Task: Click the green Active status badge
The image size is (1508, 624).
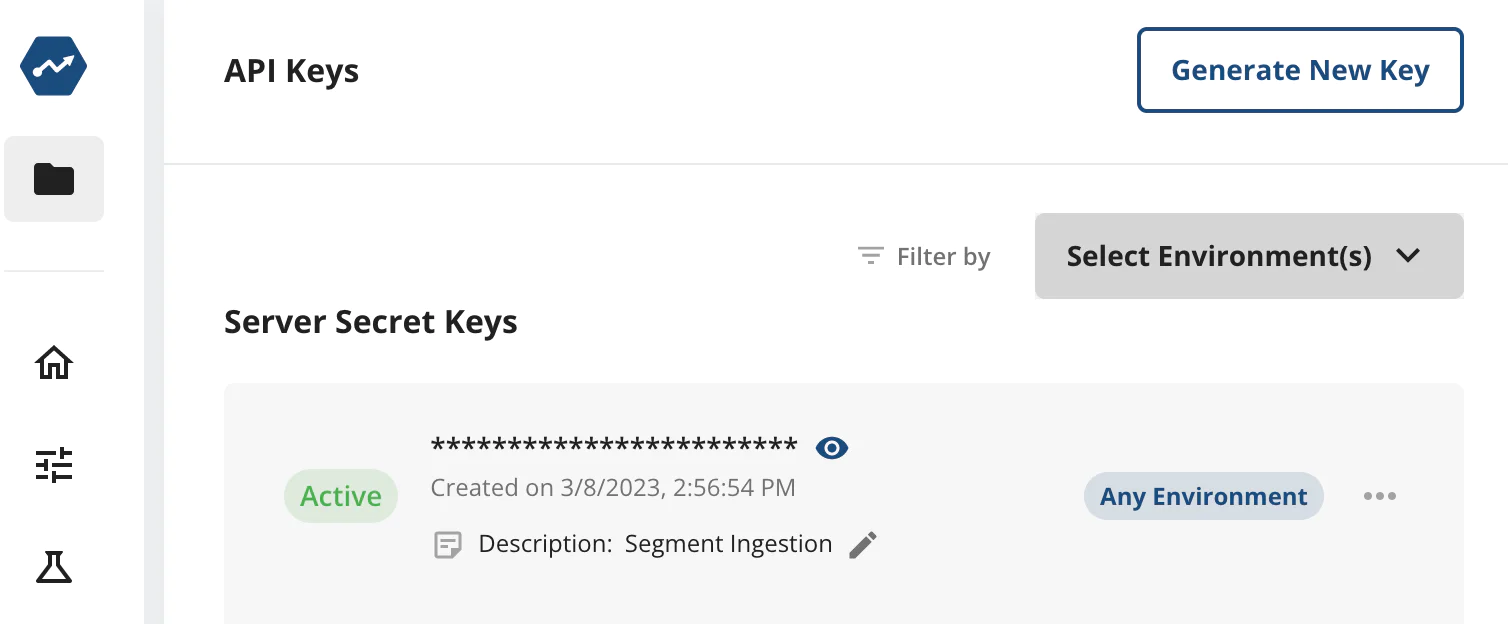Action: point(341,496)
